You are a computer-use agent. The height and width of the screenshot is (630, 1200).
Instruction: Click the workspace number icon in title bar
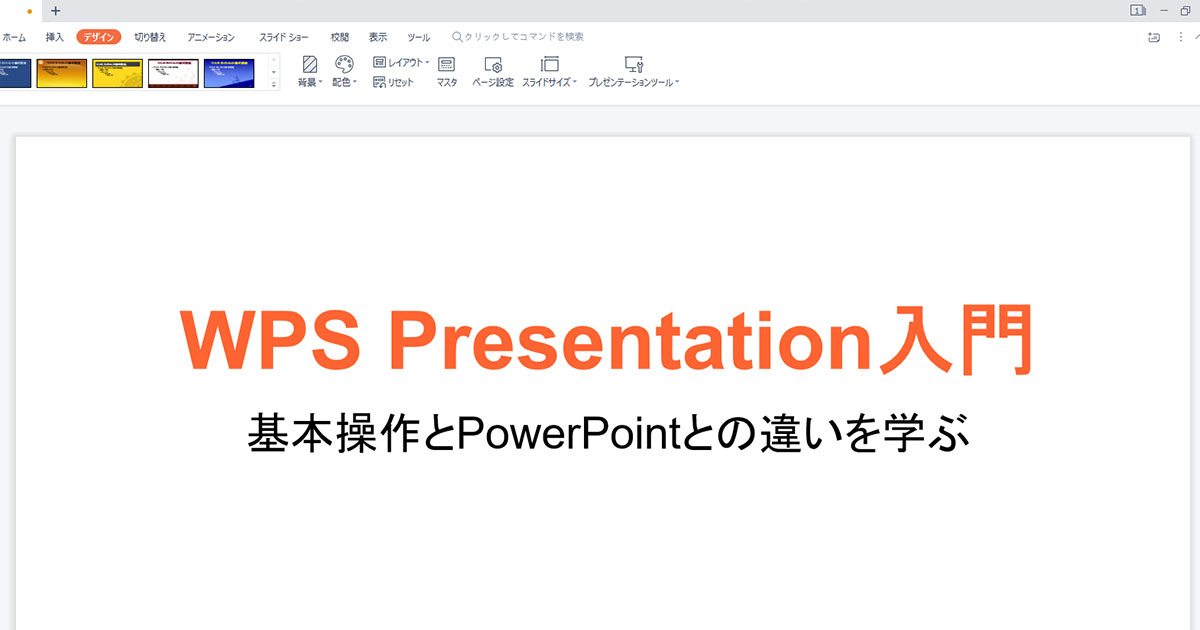click(1138, 10)
